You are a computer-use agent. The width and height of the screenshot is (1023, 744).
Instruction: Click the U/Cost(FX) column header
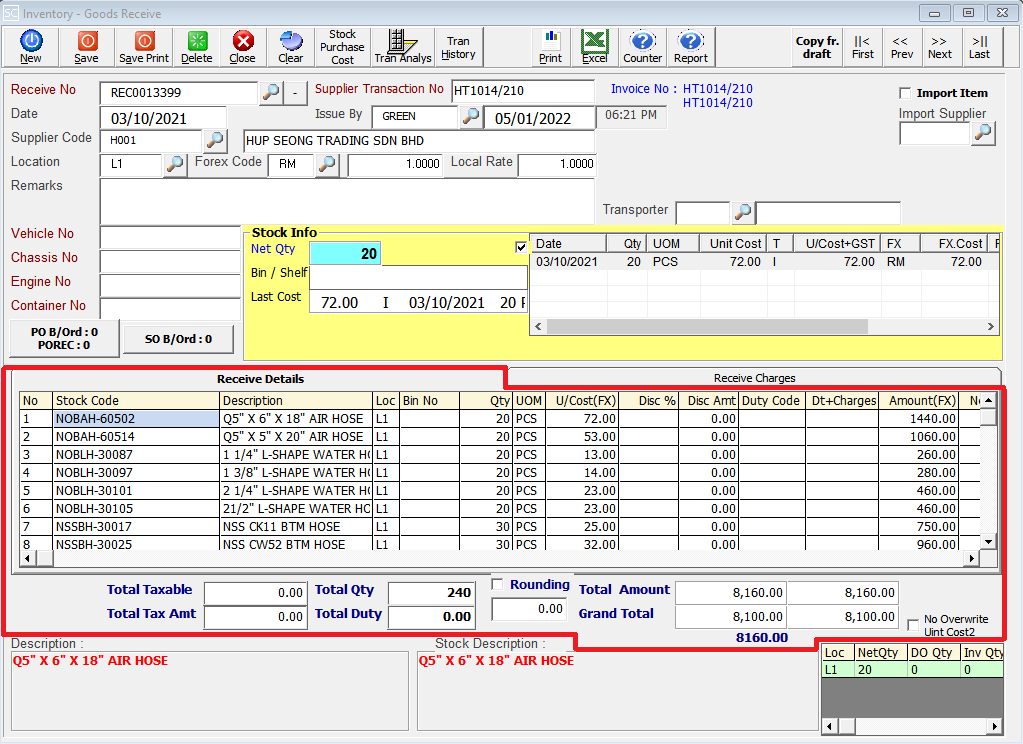tap(582, 400)
